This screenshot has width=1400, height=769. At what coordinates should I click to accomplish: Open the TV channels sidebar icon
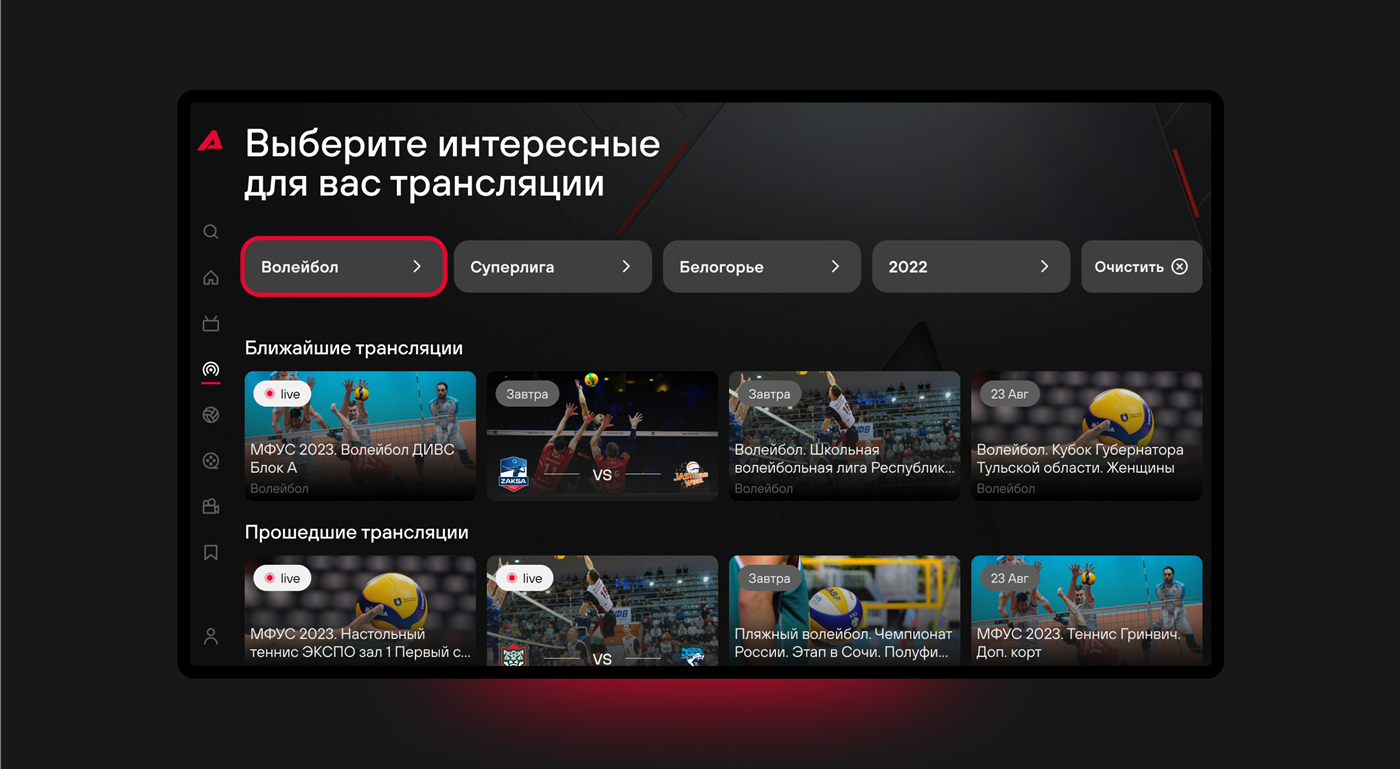coord(211,323)
